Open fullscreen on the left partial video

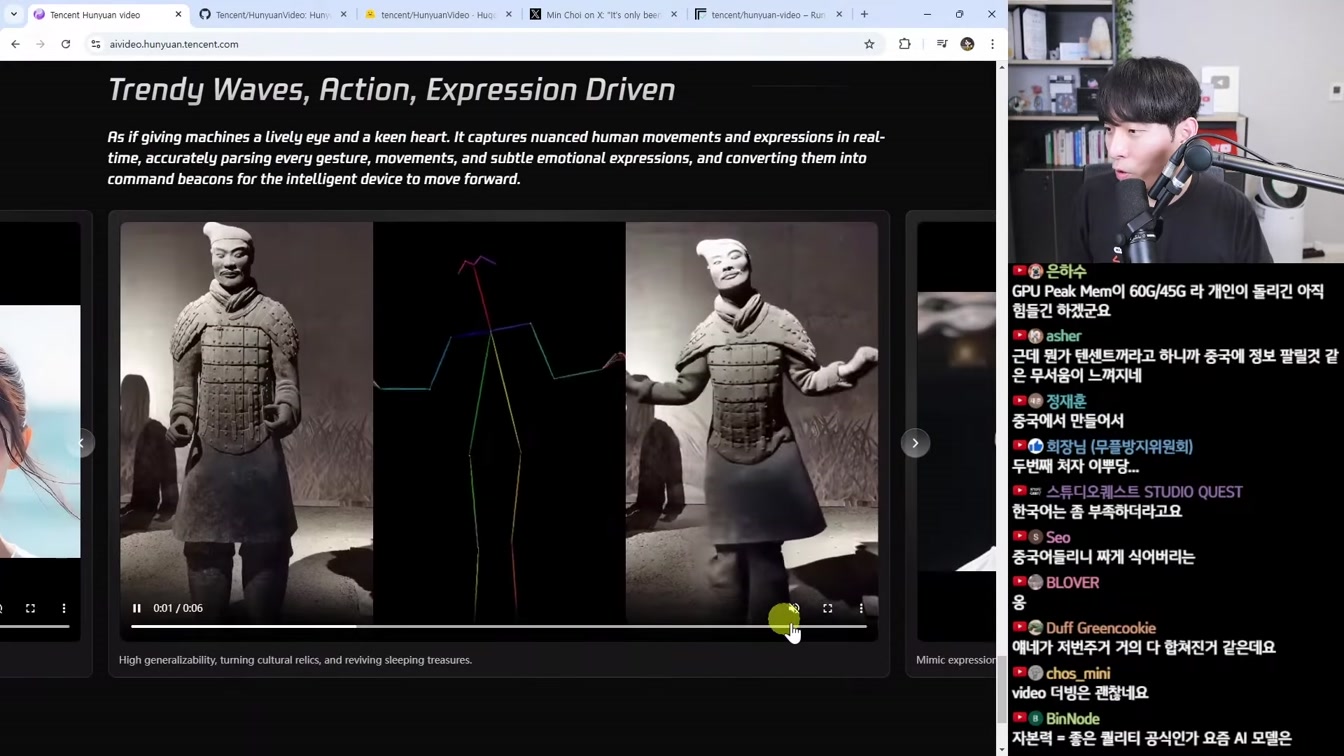(30, 608)
